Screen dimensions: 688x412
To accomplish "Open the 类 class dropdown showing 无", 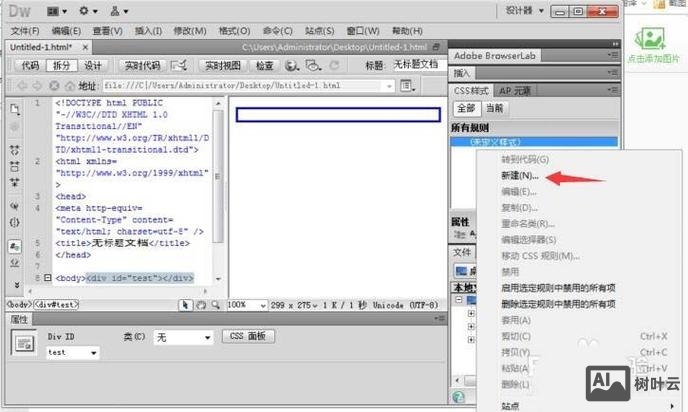I will coord(183,337).
